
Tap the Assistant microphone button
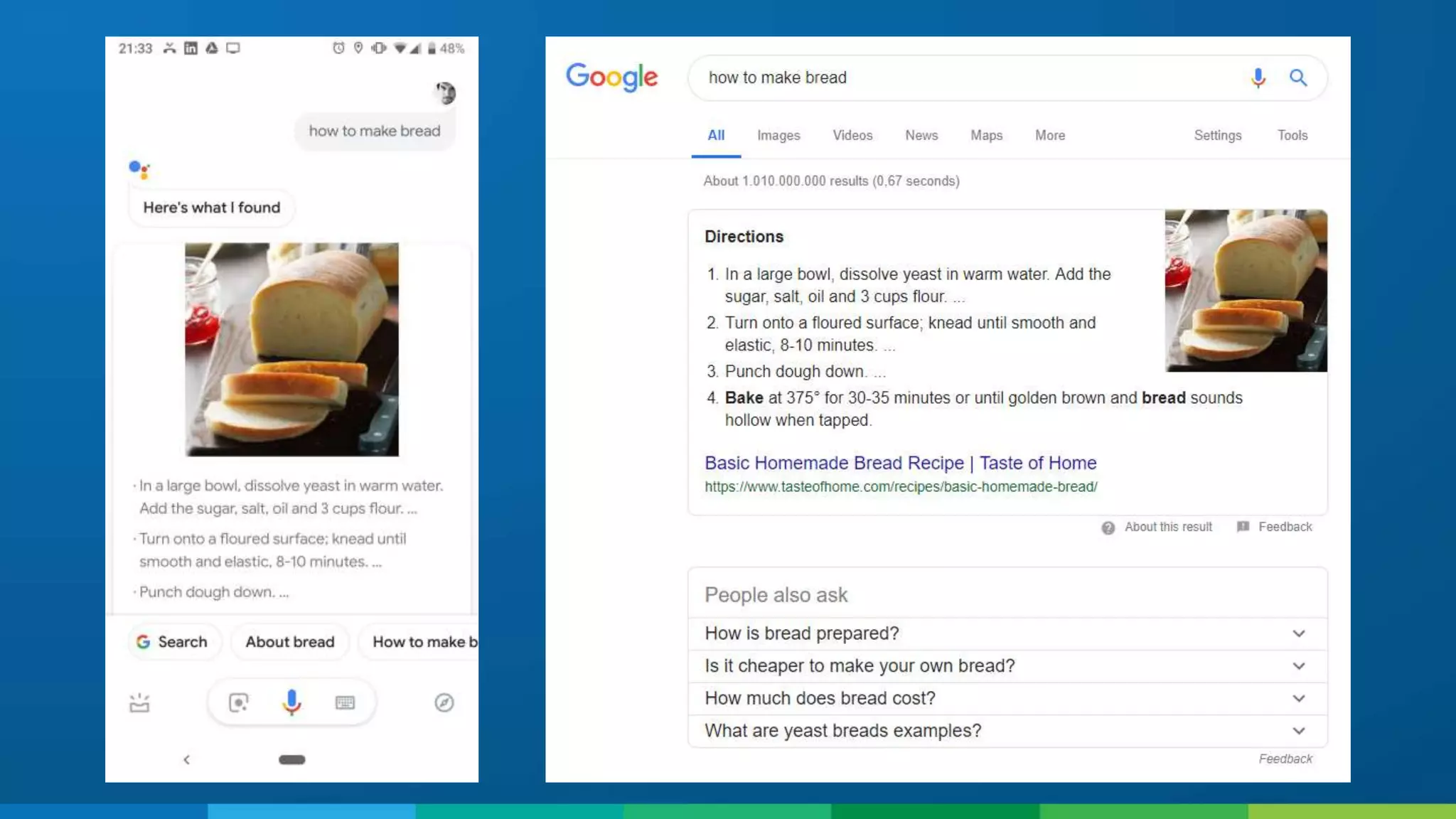[x=291, y=702]
